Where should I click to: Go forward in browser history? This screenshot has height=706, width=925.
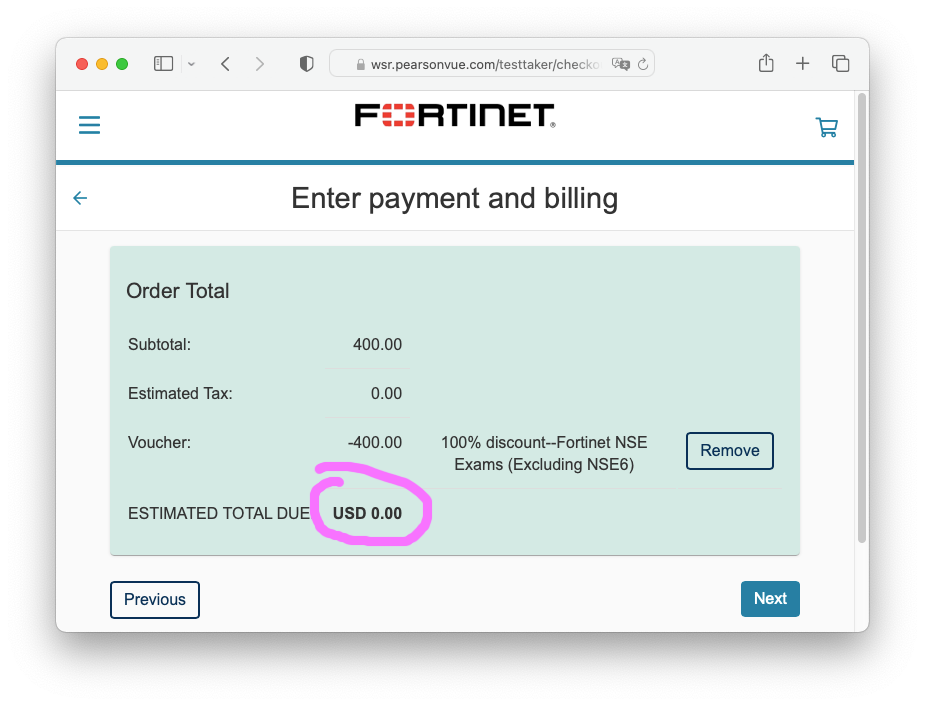click(x=260, y=64)
